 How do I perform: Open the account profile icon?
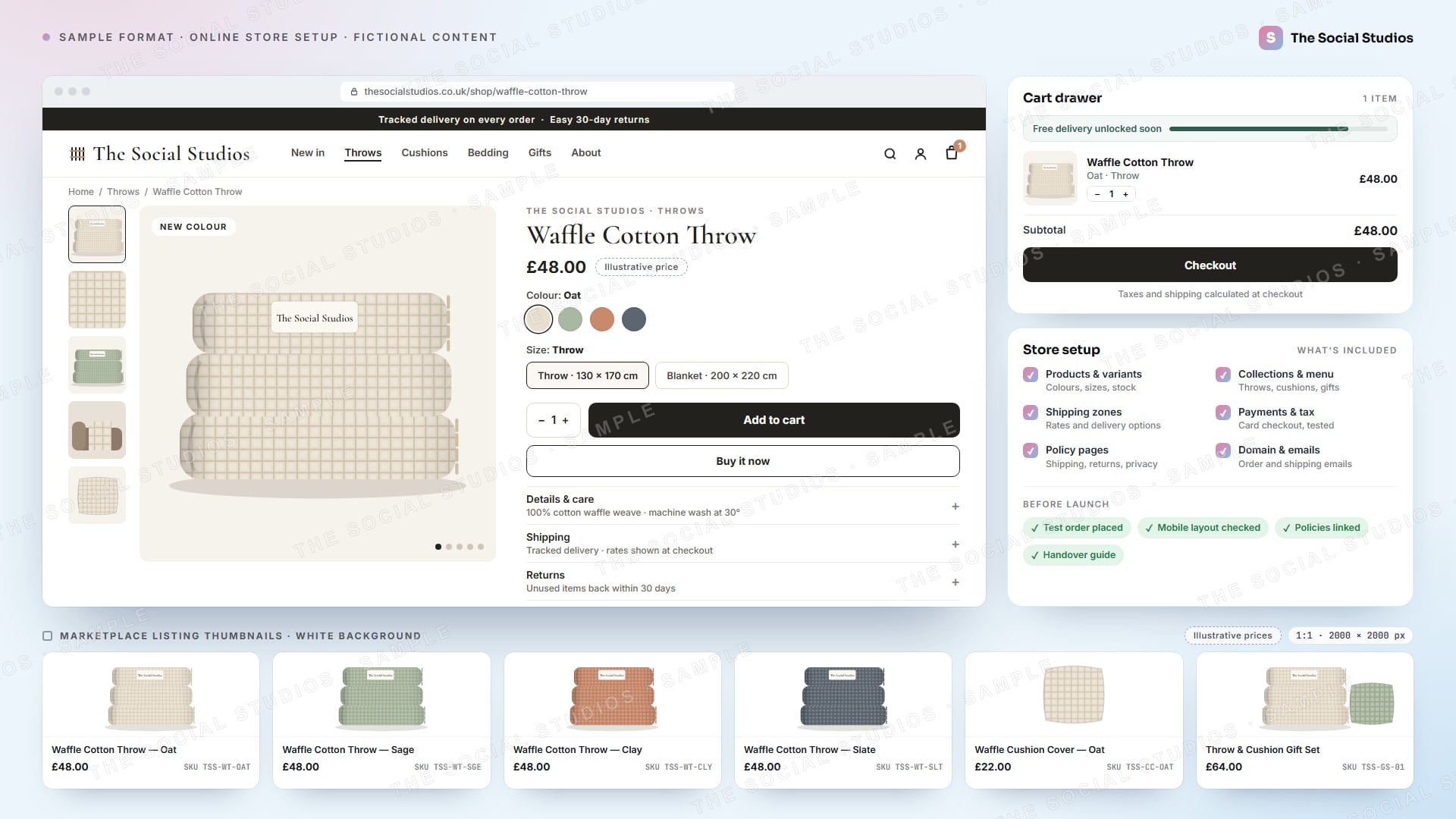[x=920, y=154]
